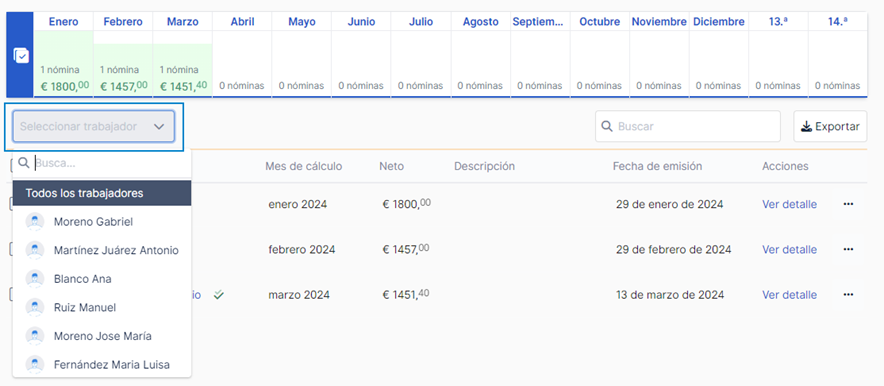Click the chevron arrow of worker selector
884x386 pixels.
click(159, 127)
